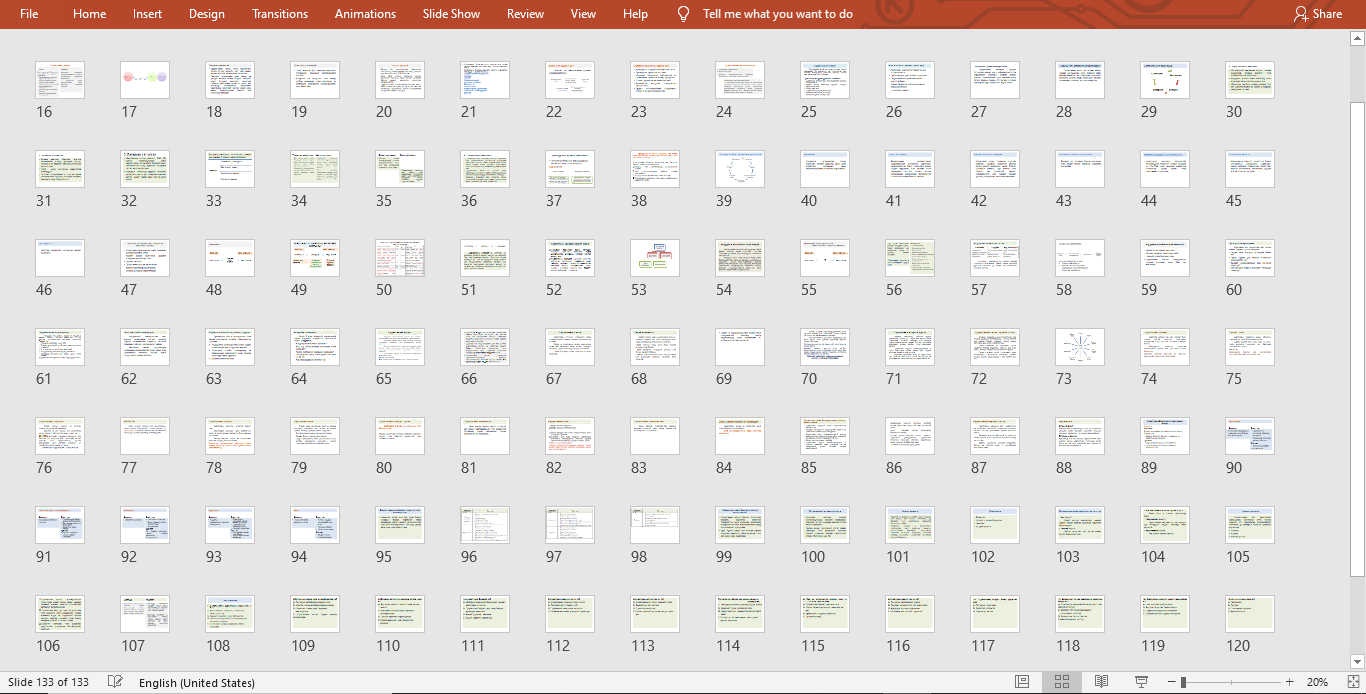Screen dimensions: 1366x694
Task: Click the zoom out minus icon
Action: click(1169, 682)
